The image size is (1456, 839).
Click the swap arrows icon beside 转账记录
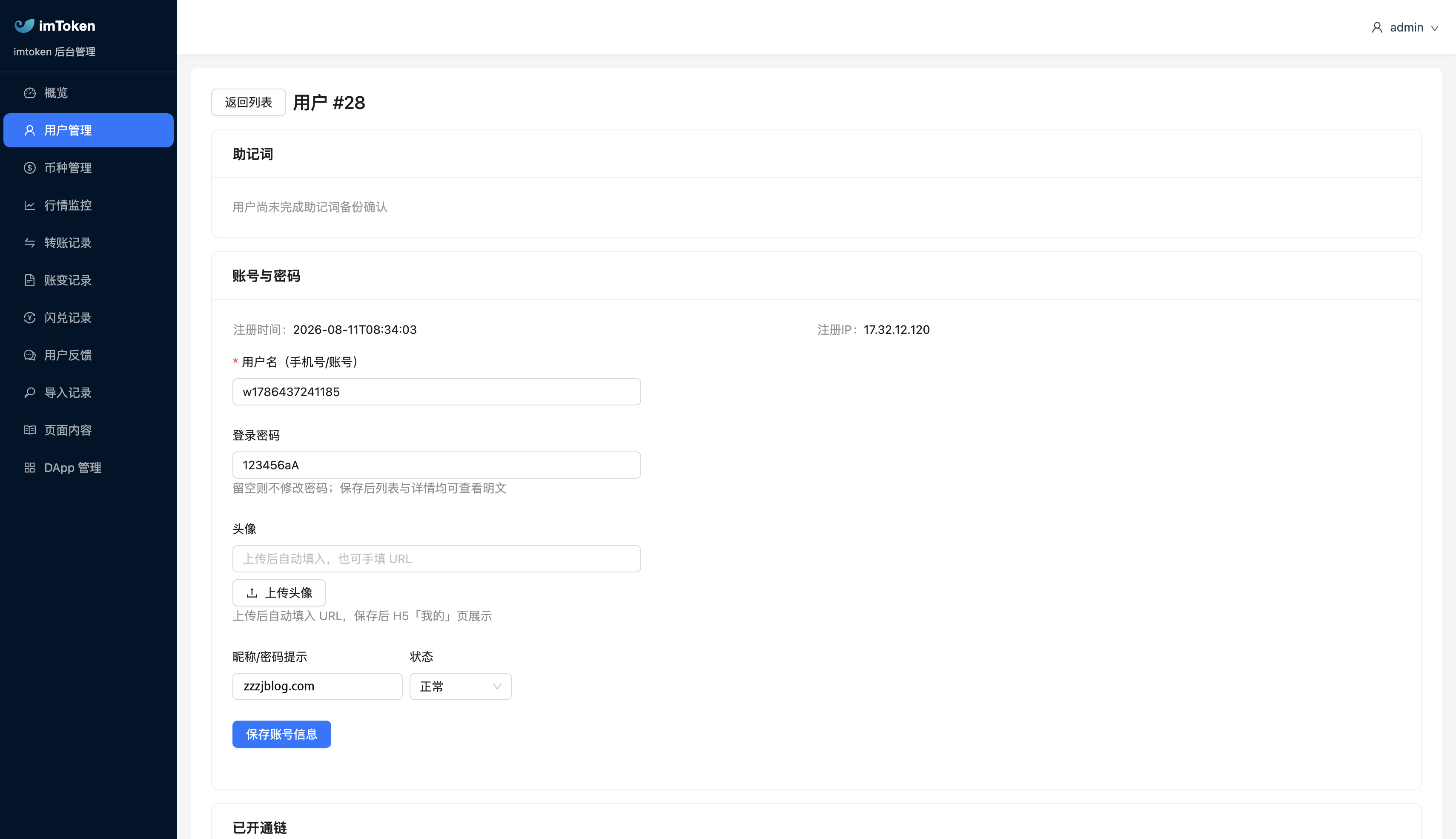pyautogui.click(x=30, y=243)
